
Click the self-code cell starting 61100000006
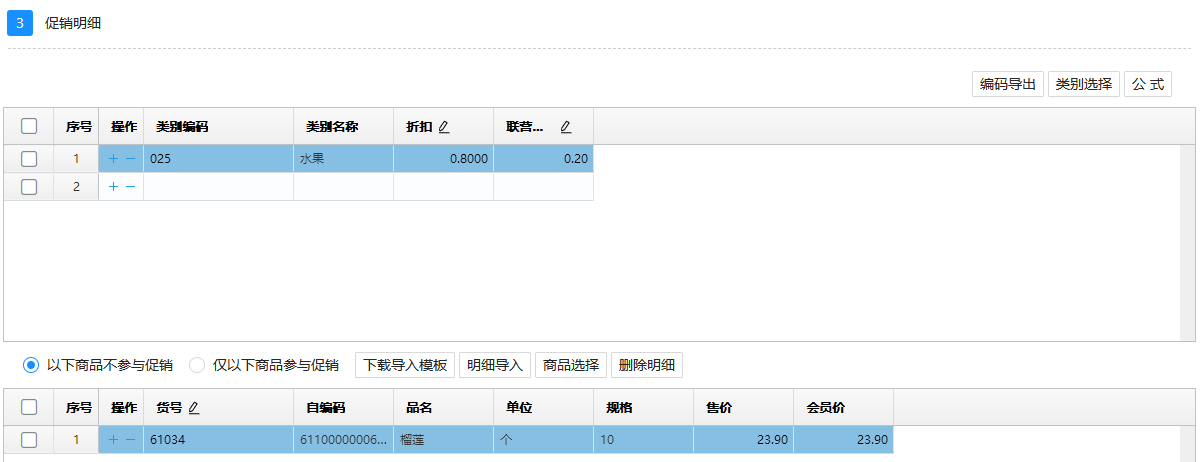344,439
